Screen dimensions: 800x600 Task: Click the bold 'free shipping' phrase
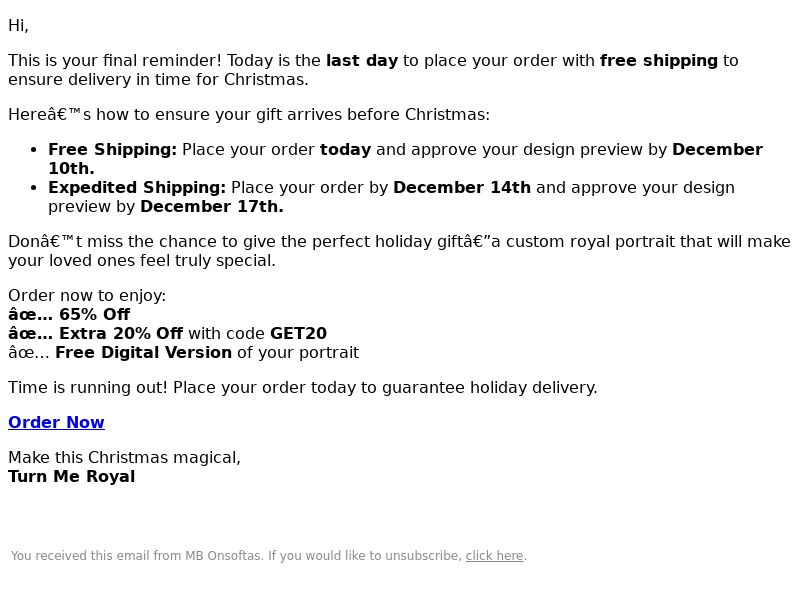(x=659, y=61)
